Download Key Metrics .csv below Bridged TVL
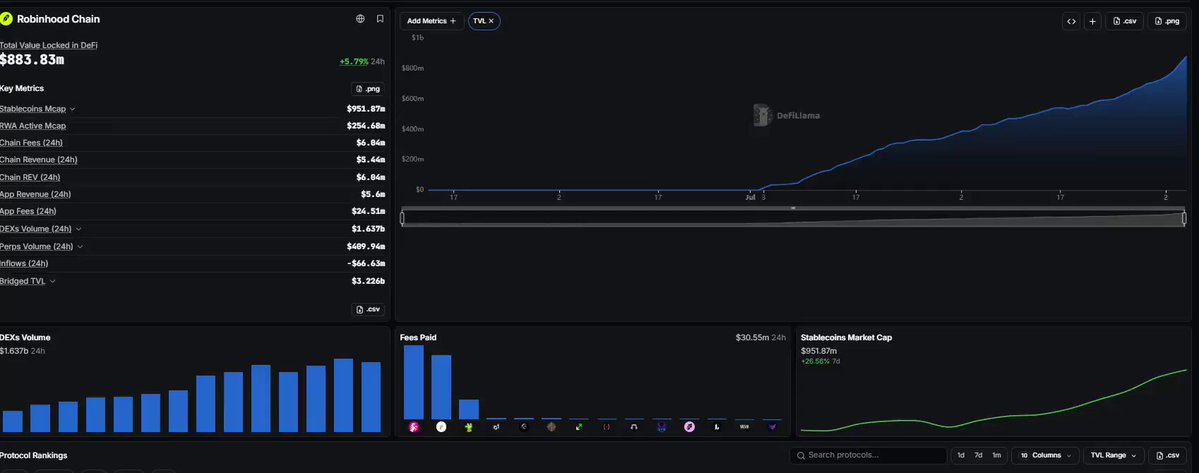Screen dimensions: 1199x473 click(x=368, y=309)
